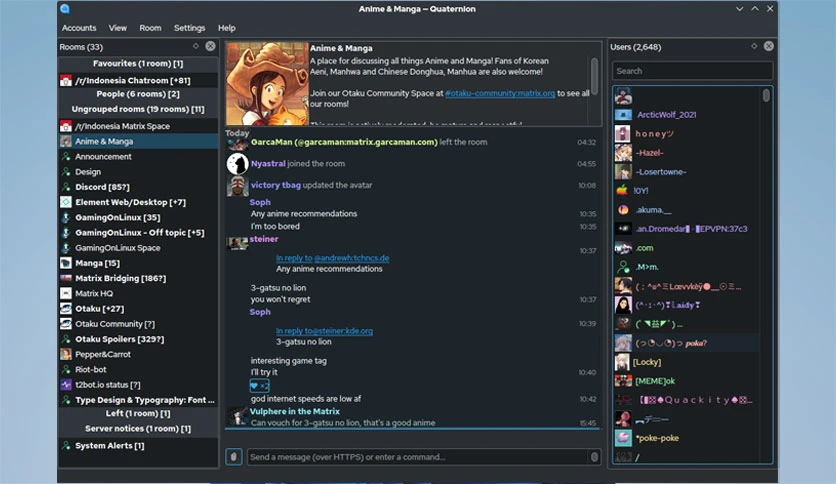Click the t2bot.io status room icon
This screenshot has width=836, height=484.
point(66,385)
